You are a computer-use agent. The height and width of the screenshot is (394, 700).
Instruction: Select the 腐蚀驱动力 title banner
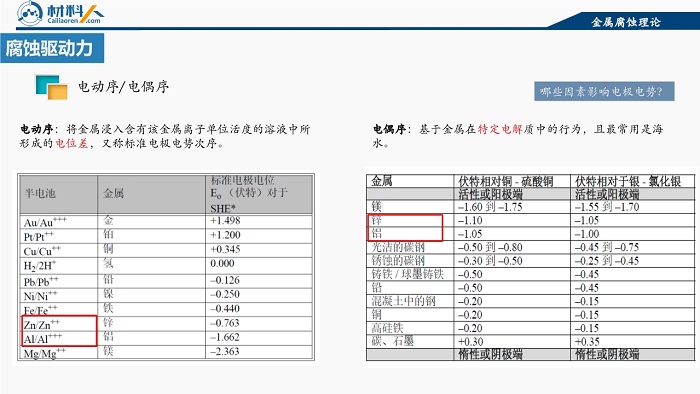[x=52, y=48]
